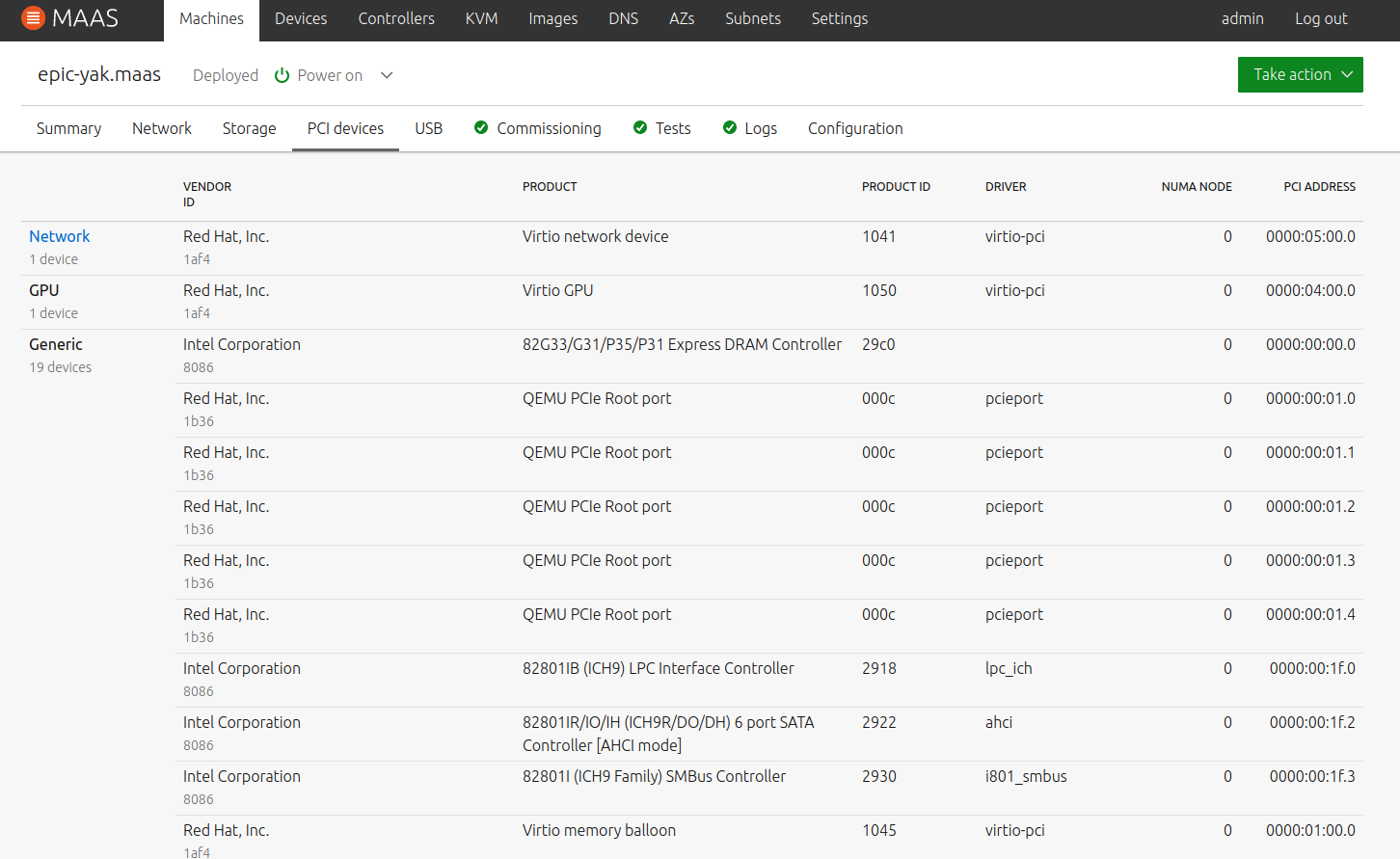Select the USB tab
Screen dimensions: 1400x859
coord(428,129)
